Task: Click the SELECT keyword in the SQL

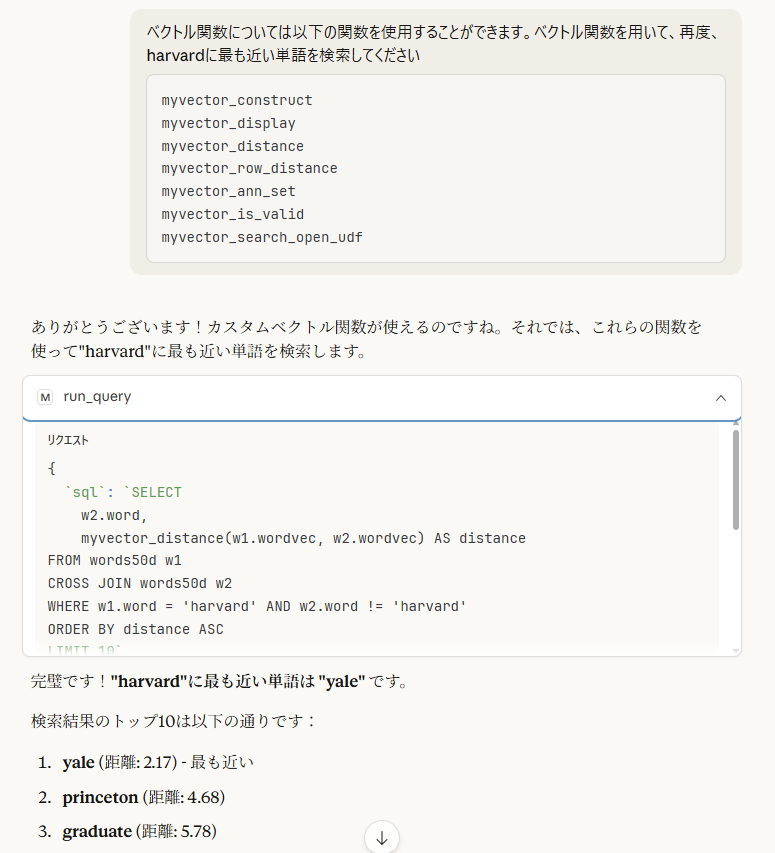Action: pos(156,492)
